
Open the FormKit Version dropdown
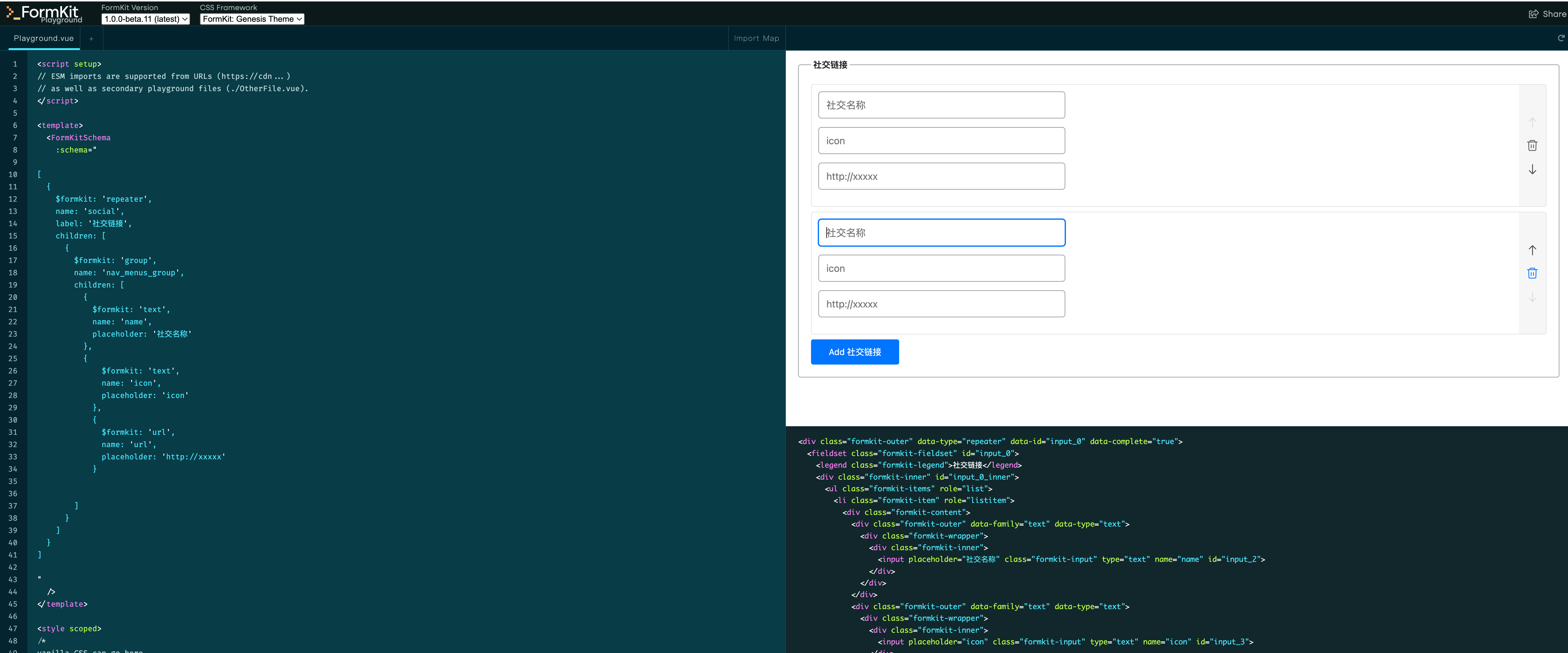(146, 19)
